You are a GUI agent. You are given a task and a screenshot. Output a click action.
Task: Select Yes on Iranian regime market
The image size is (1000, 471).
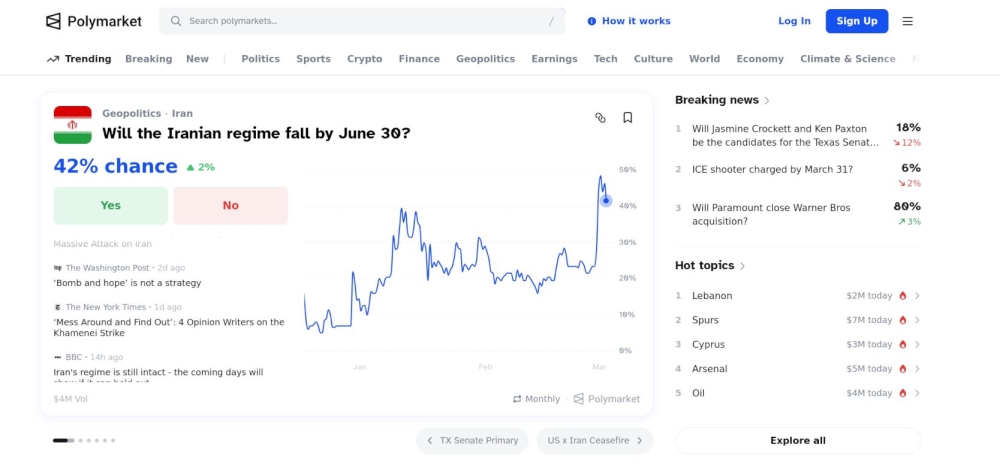click(x=110, y=205)
